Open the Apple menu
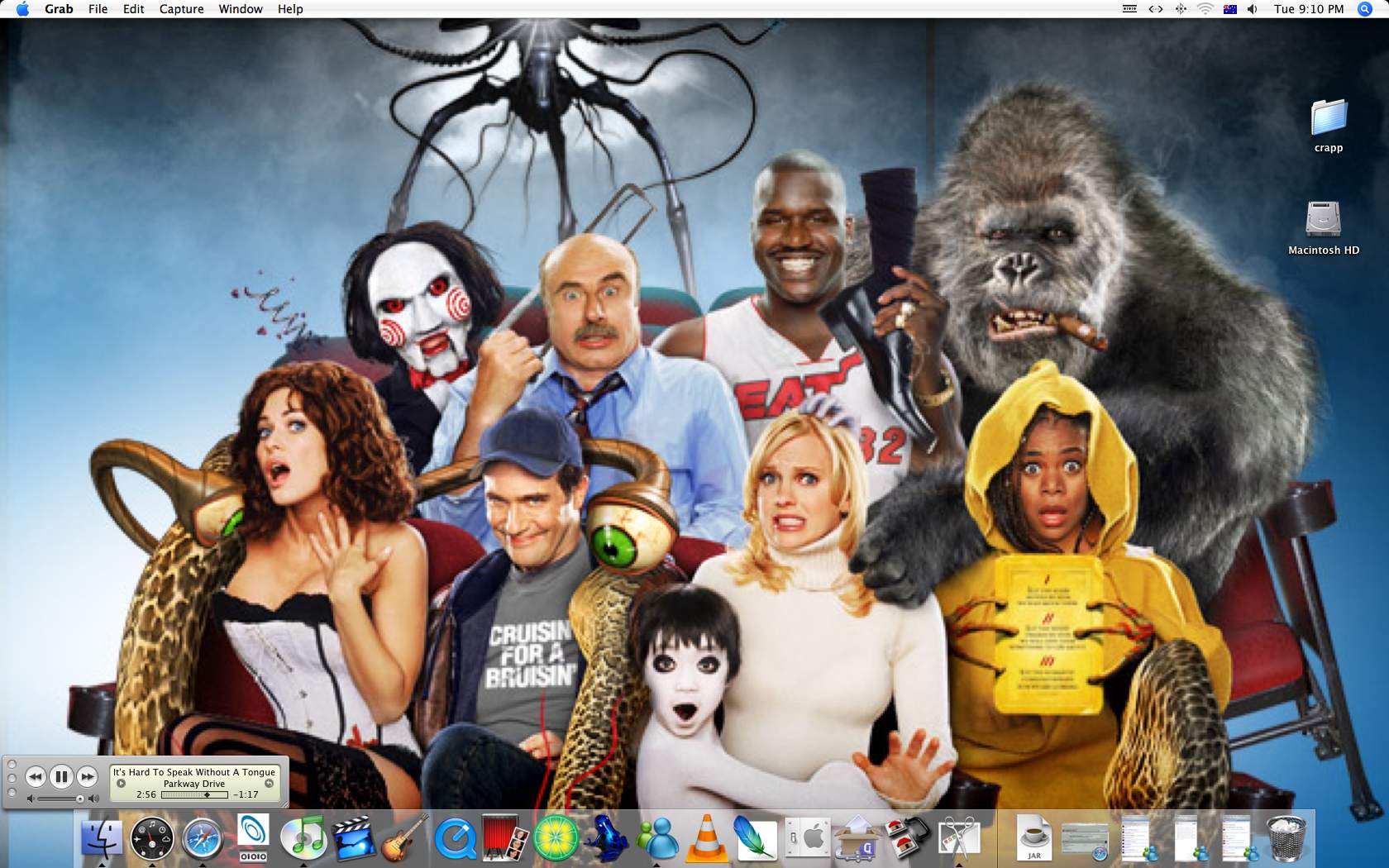Image resolution: width=1389 pixels, height=868 pixels. (22, 9)
